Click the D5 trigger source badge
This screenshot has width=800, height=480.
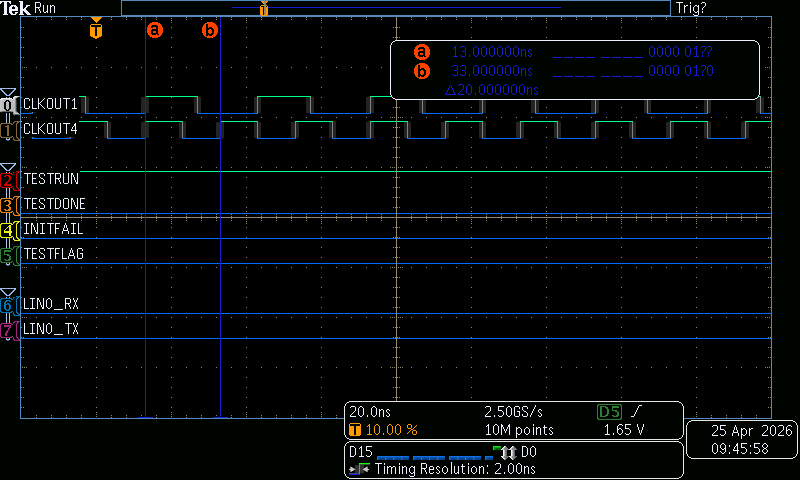coord(609,412)
